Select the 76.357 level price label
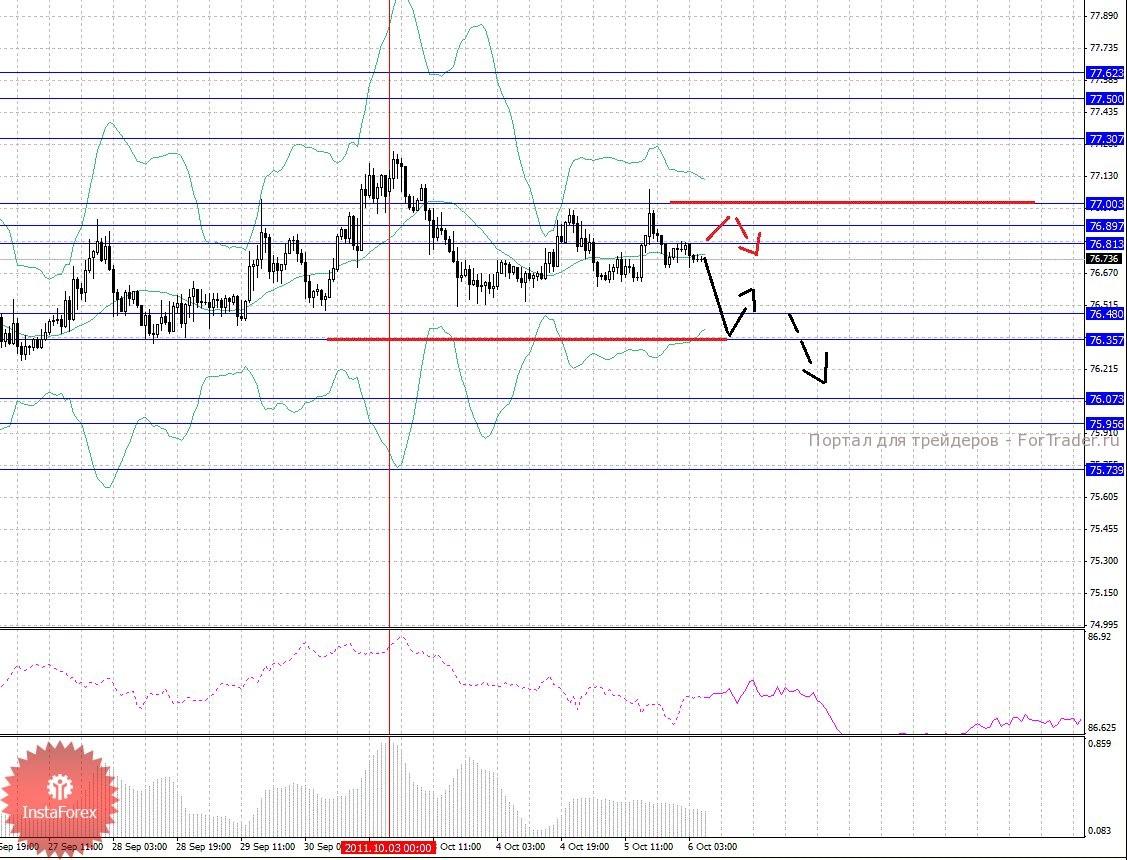1127x860 pixels. coord(1105,340)
